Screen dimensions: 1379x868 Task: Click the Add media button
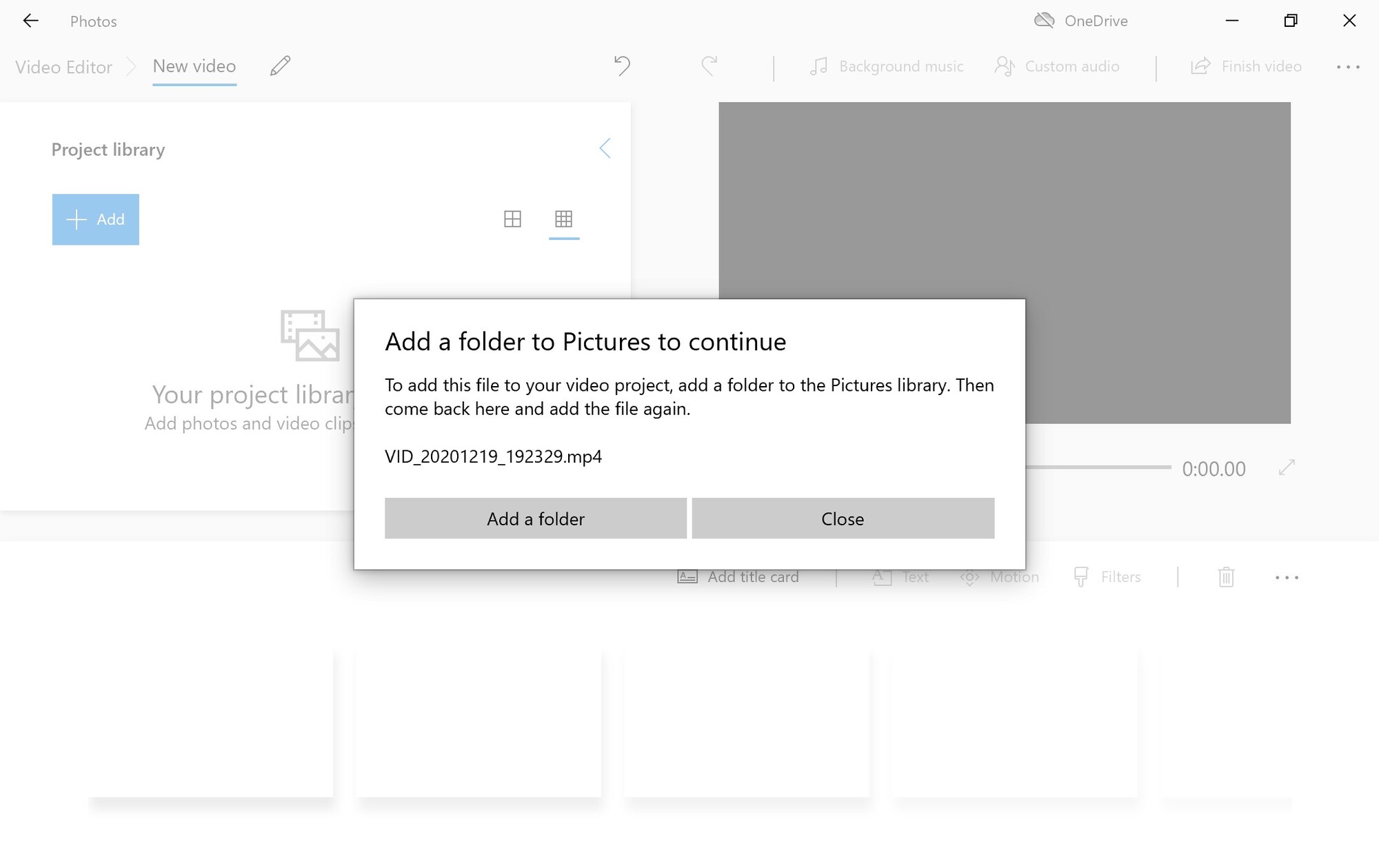pyautogui.click(x=96, y=219)
